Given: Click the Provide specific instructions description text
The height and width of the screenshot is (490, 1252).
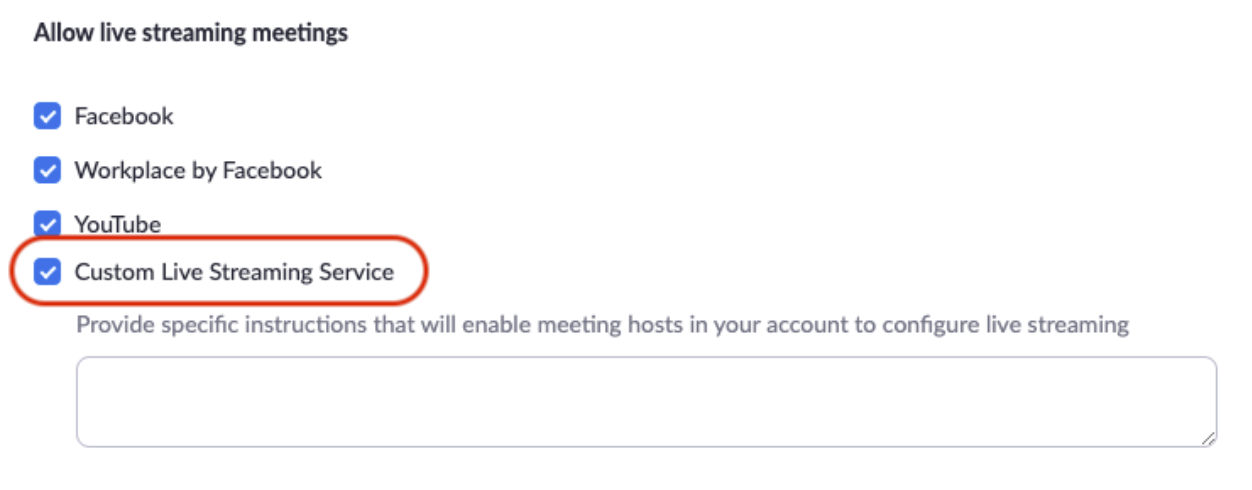Looking at the screenshot, I should pos(603,325).
